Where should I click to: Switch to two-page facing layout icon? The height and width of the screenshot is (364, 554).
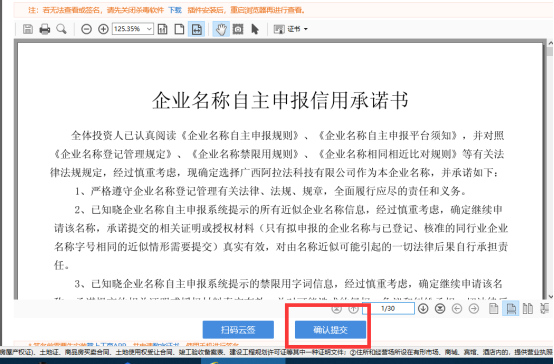528,309
